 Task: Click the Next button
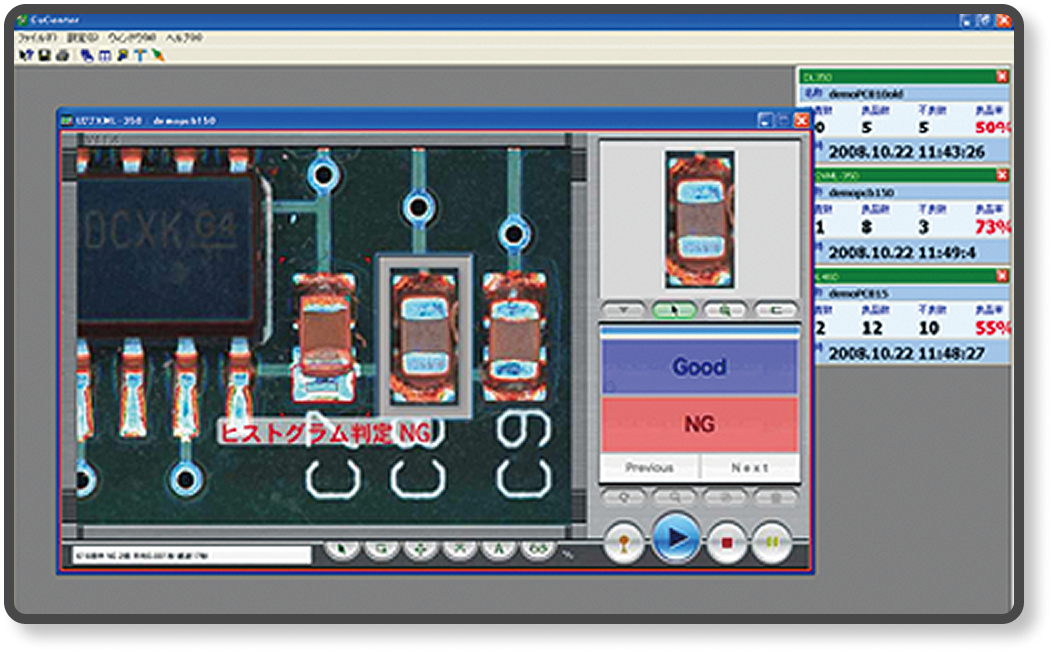point(749,467)
